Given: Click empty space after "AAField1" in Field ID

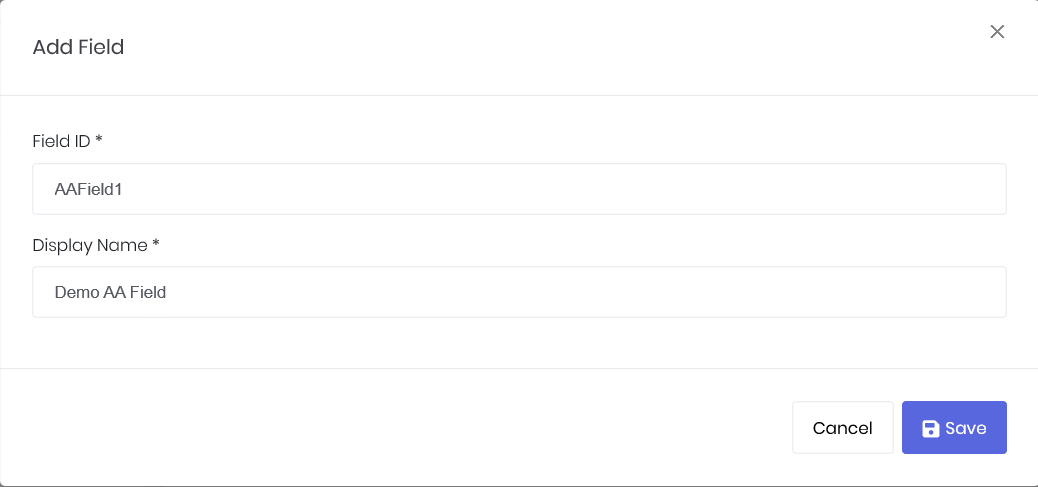Looking at the screenshot, I should [x=600, y=189].
